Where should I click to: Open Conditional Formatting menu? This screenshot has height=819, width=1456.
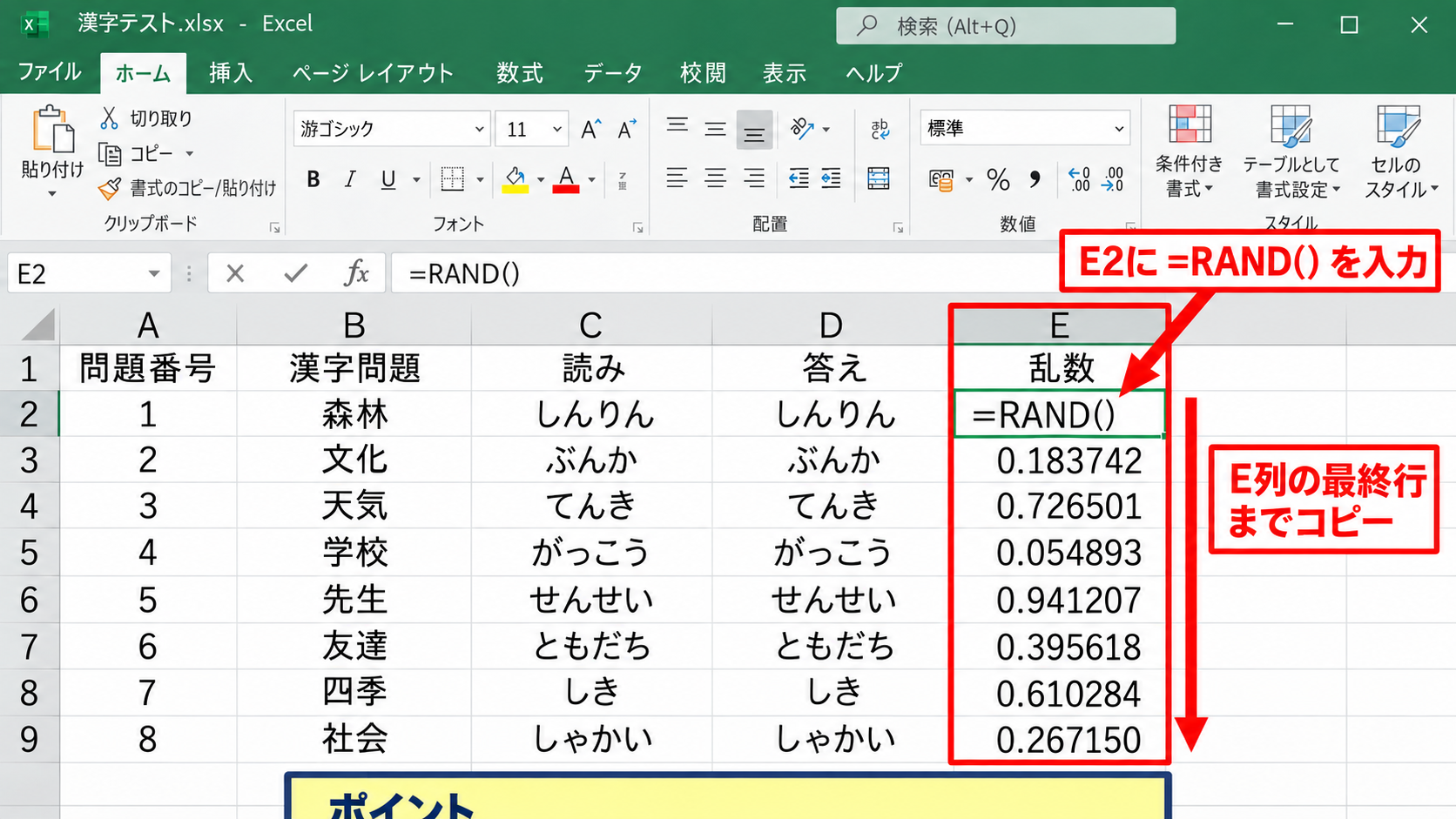(1190, 151)
